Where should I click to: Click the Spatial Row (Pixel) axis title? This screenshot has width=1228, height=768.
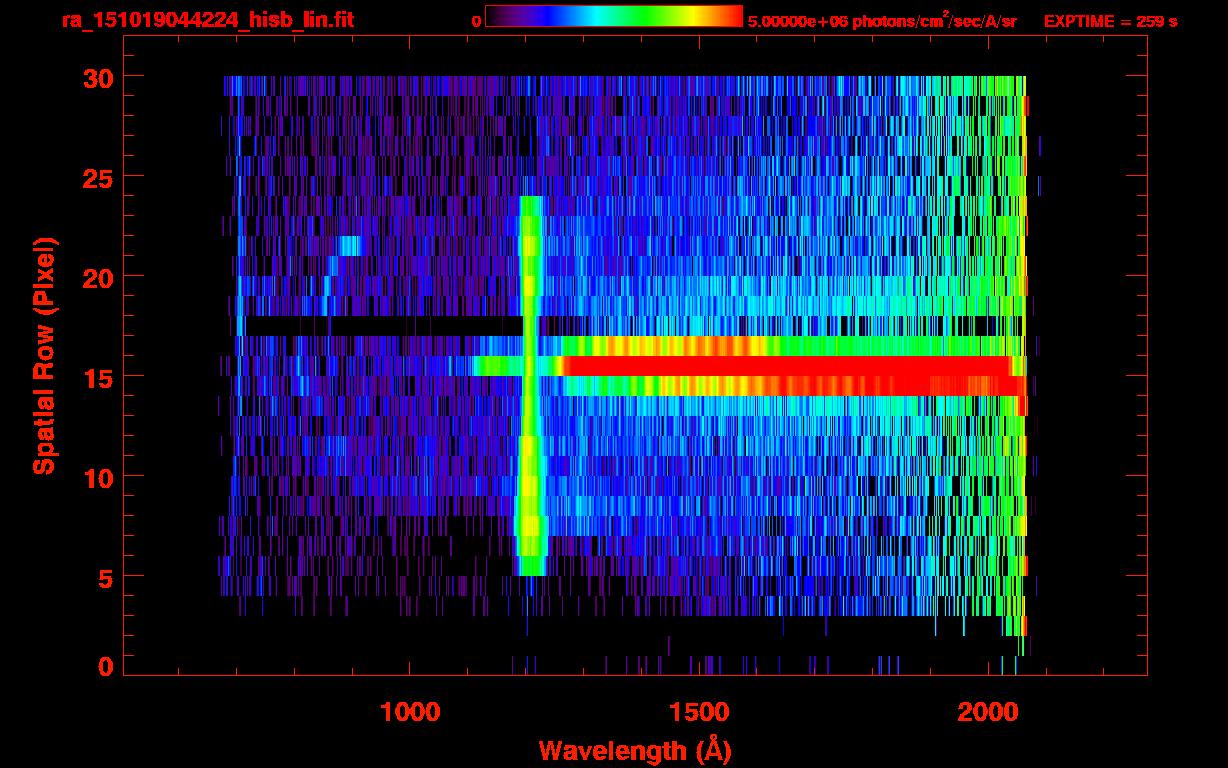(44, 355)
